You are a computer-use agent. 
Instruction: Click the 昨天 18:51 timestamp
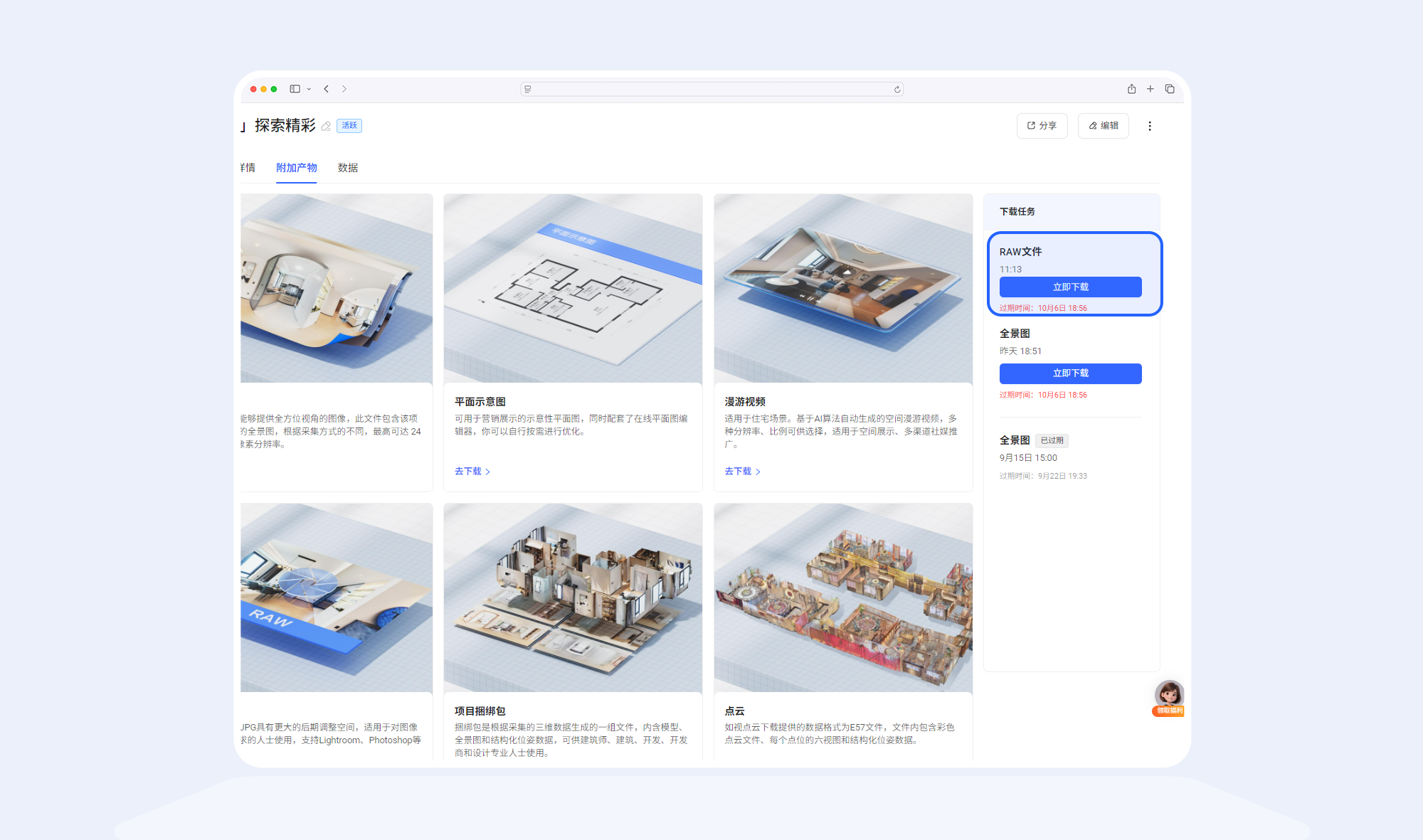click(x=1020, y=351)
